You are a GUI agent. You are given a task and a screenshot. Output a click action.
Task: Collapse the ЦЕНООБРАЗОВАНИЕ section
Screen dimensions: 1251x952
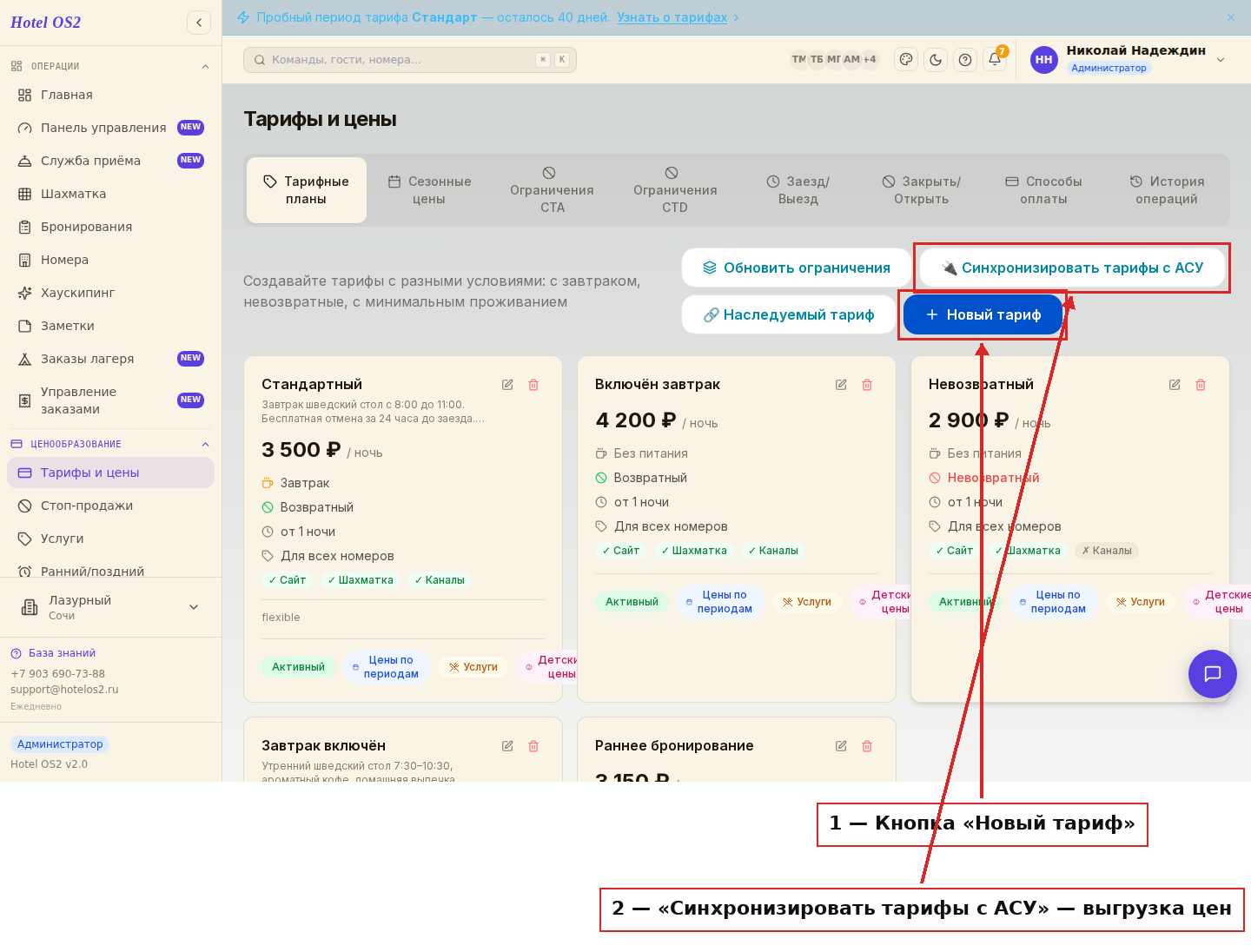pos(110,444)
